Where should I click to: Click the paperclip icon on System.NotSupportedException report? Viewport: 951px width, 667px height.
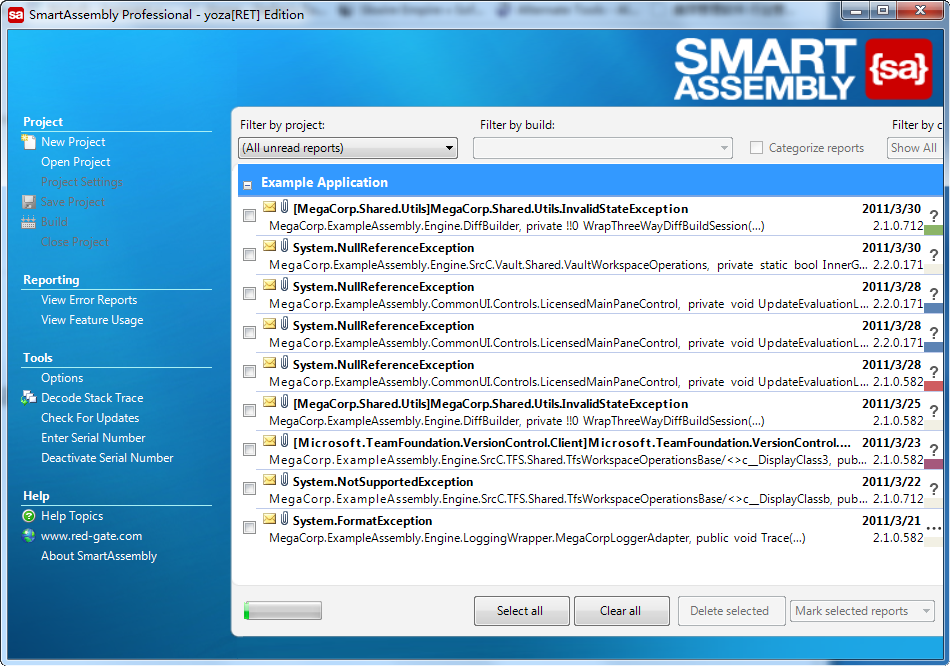tap(284, 481)
